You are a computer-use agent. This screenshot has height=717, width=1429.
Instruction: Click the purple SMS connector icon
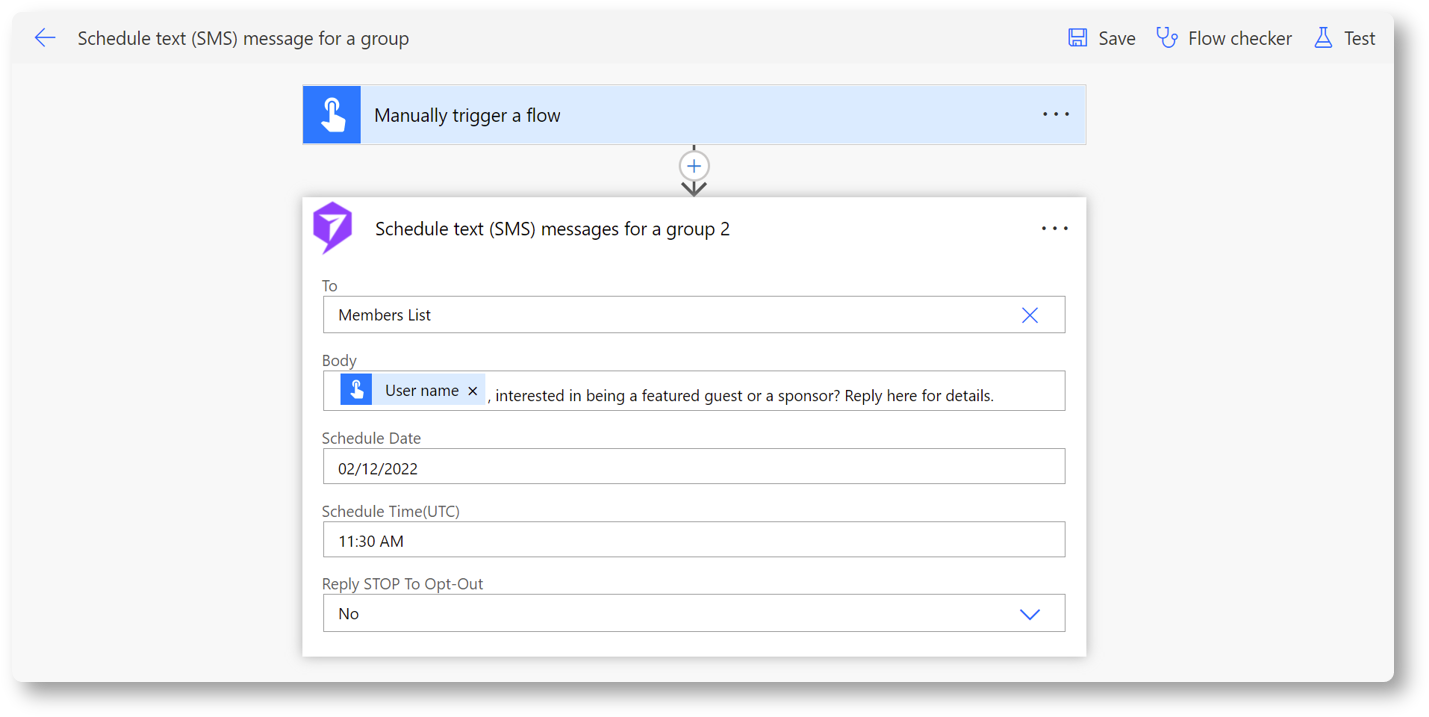333,228
